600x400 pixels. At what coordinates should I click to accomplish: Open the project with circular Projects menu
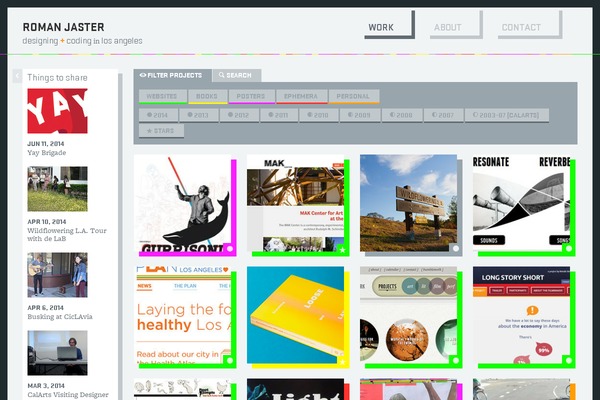click(x=408, y=315)
